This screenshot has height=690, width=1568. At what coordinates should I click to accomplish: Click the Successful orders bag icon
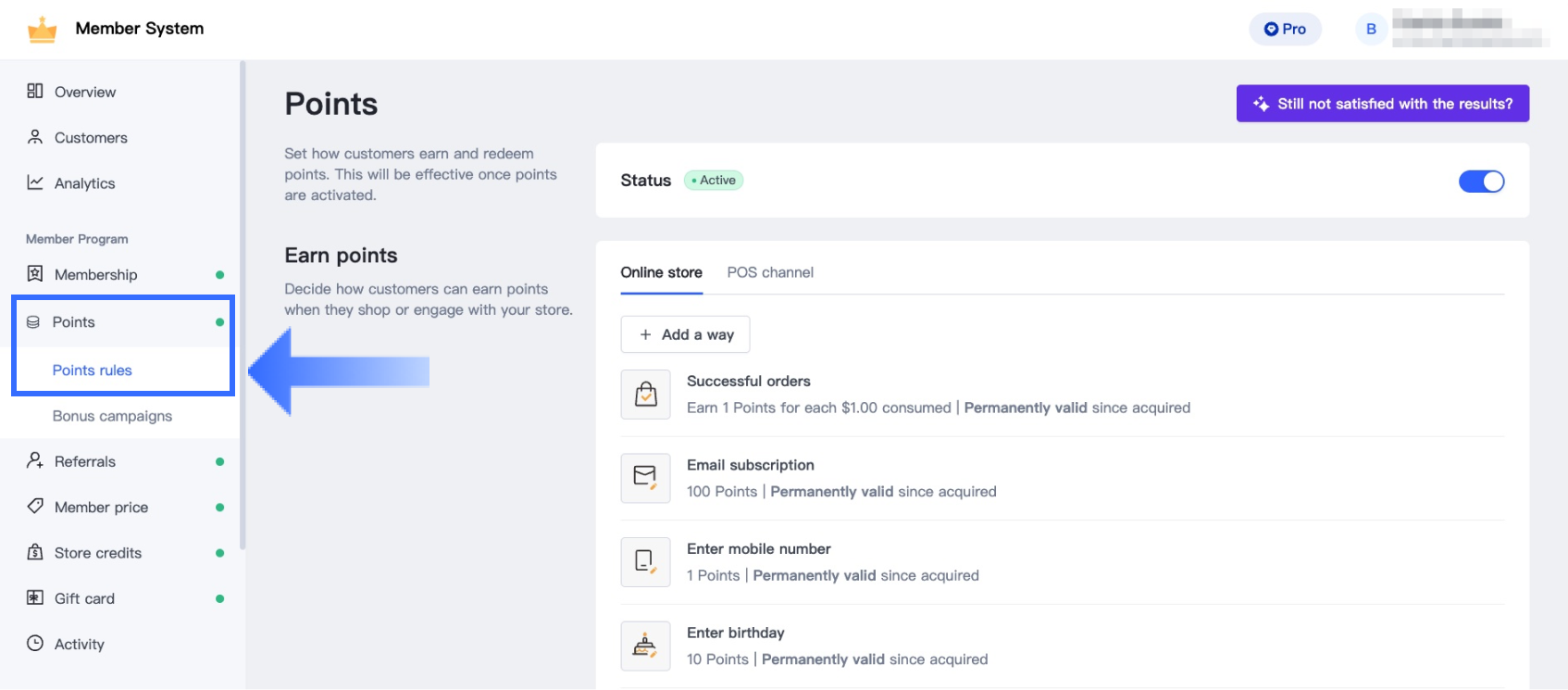645,395
